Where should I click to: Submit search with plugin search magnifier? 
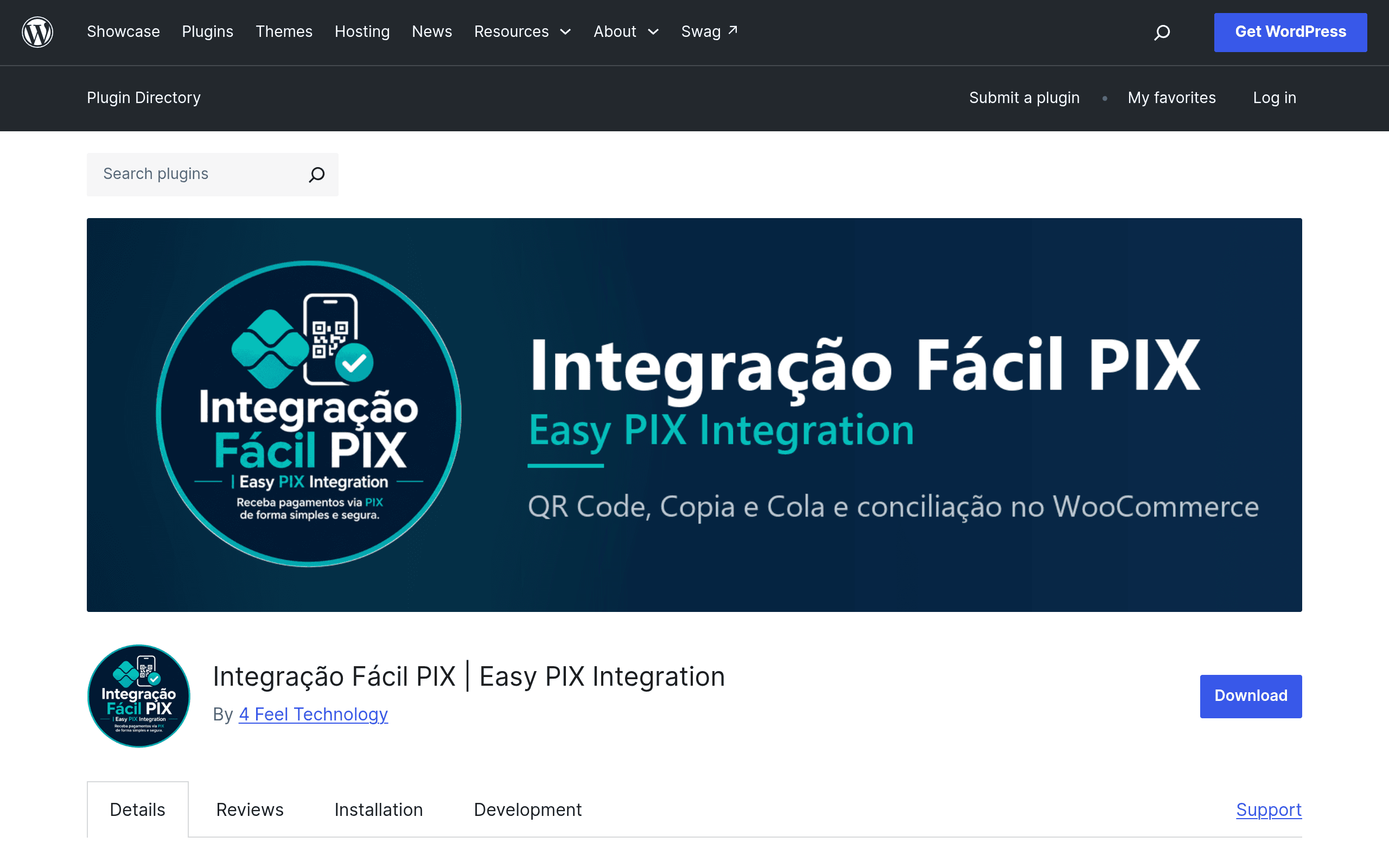(317, 175)
